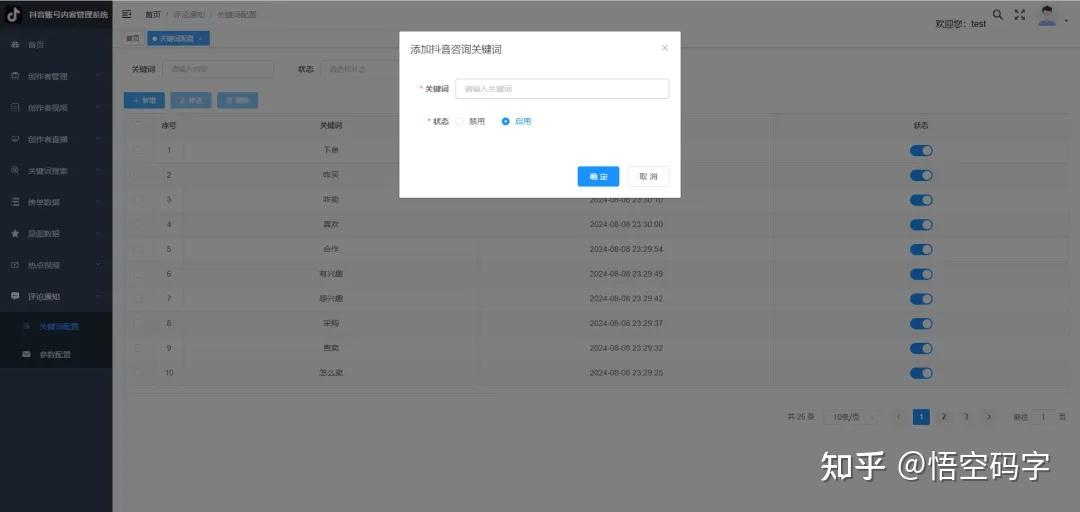Click the 修改 button above the table
1080x512 pixels.
(191, 101)
